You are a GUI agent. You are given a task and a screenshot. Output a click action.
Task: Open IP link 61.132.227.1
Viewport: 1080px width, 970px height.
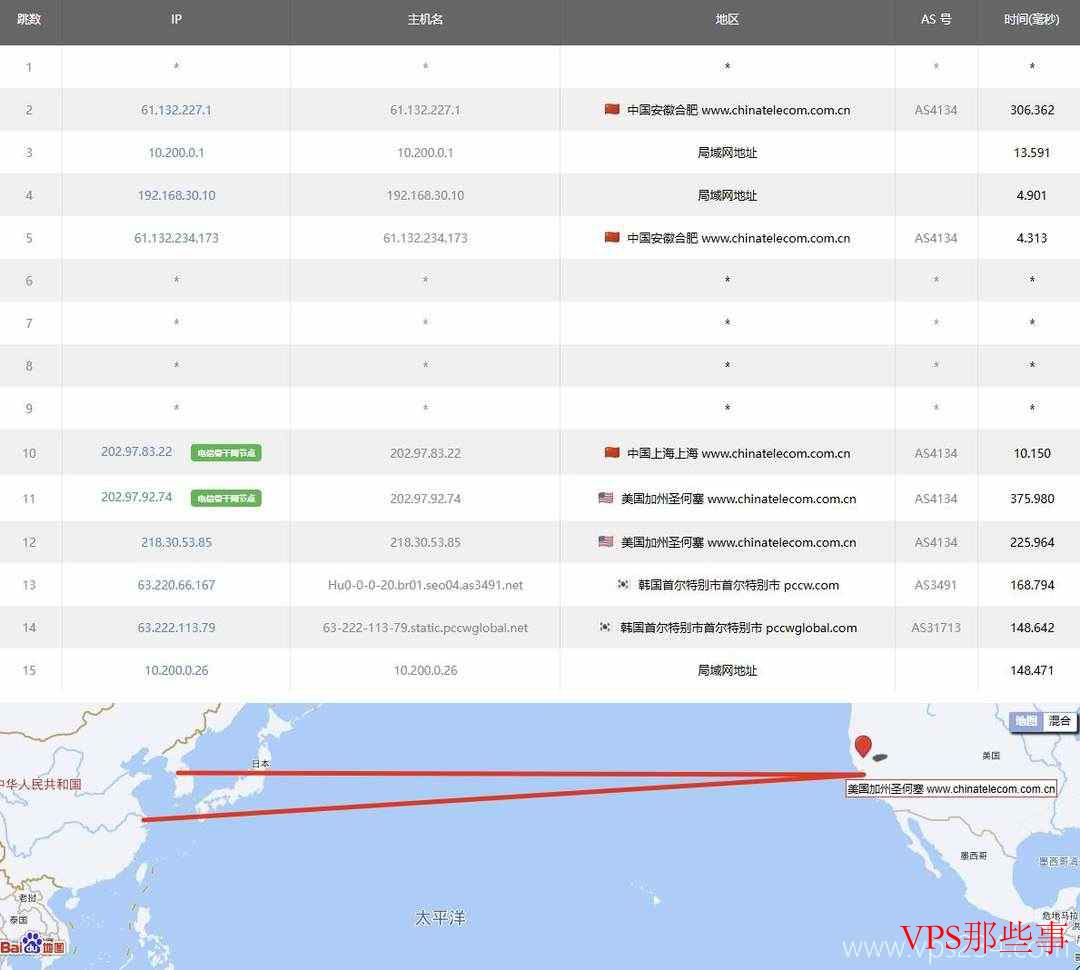click(176, 110)
